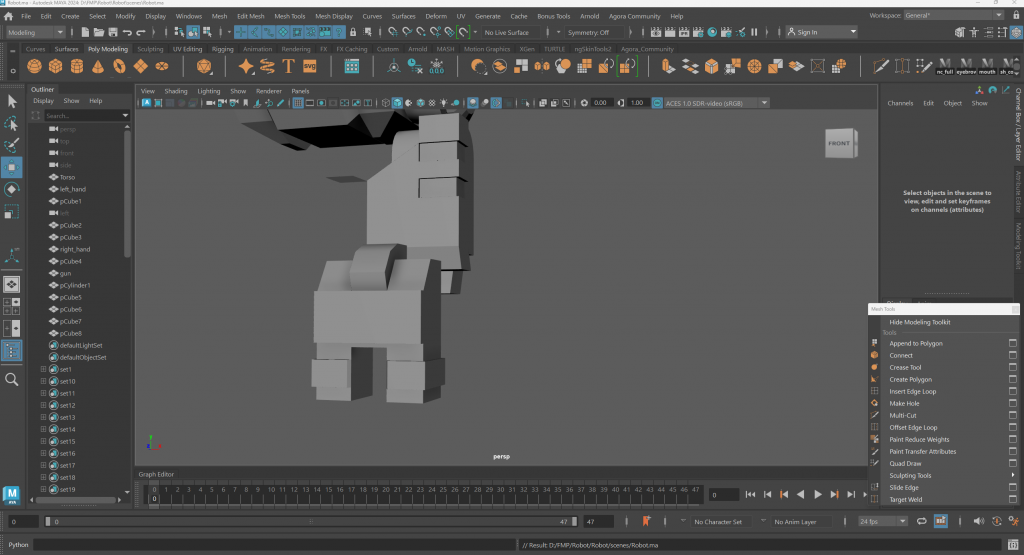Click the FRONT face of the view cube

839,143
